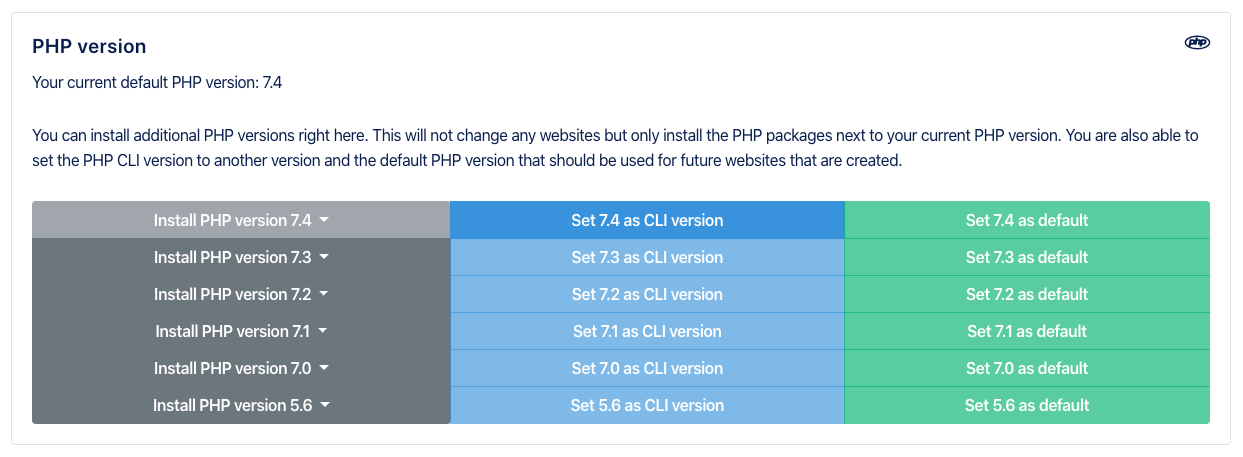Open Install PHP version 7.4 dropdown
The height and width of the screenshot is (457, 1243).
click(241, 220)
